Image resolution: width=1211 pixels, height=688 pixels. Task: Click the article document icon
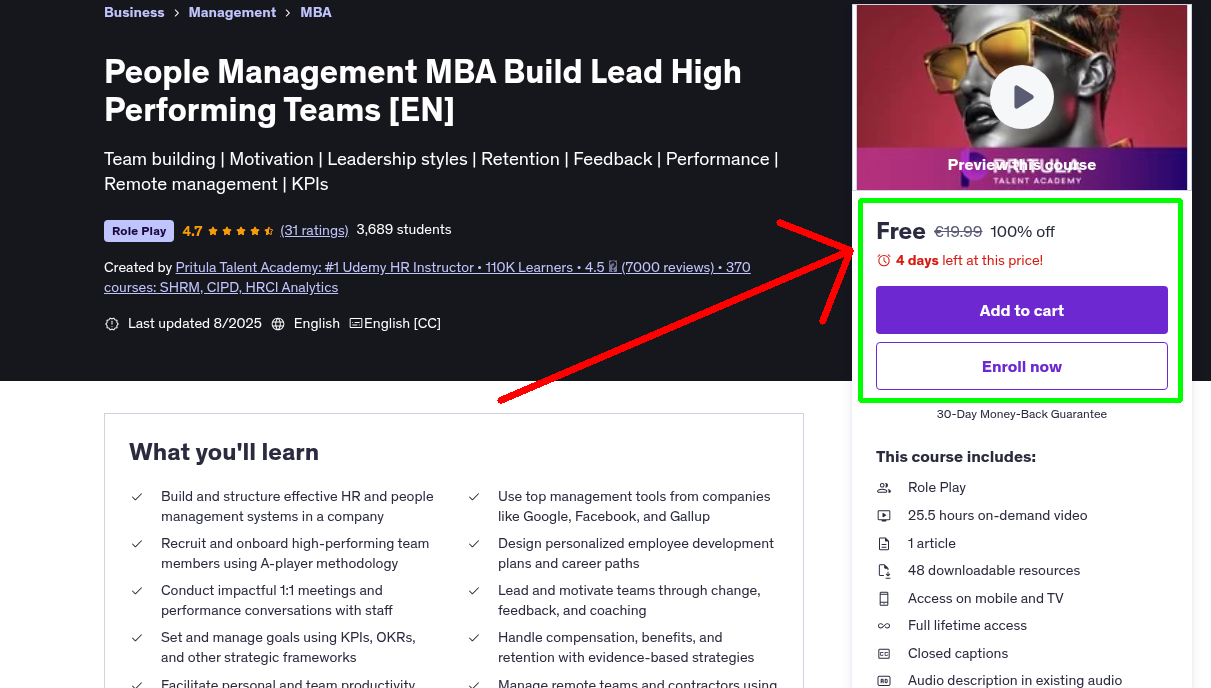tap(884, 544)
